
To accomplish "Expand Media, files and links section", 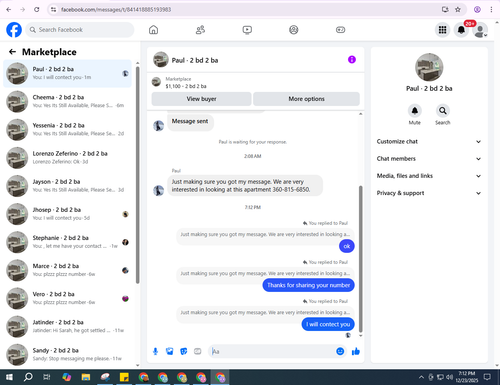I will tap(429, 176).
